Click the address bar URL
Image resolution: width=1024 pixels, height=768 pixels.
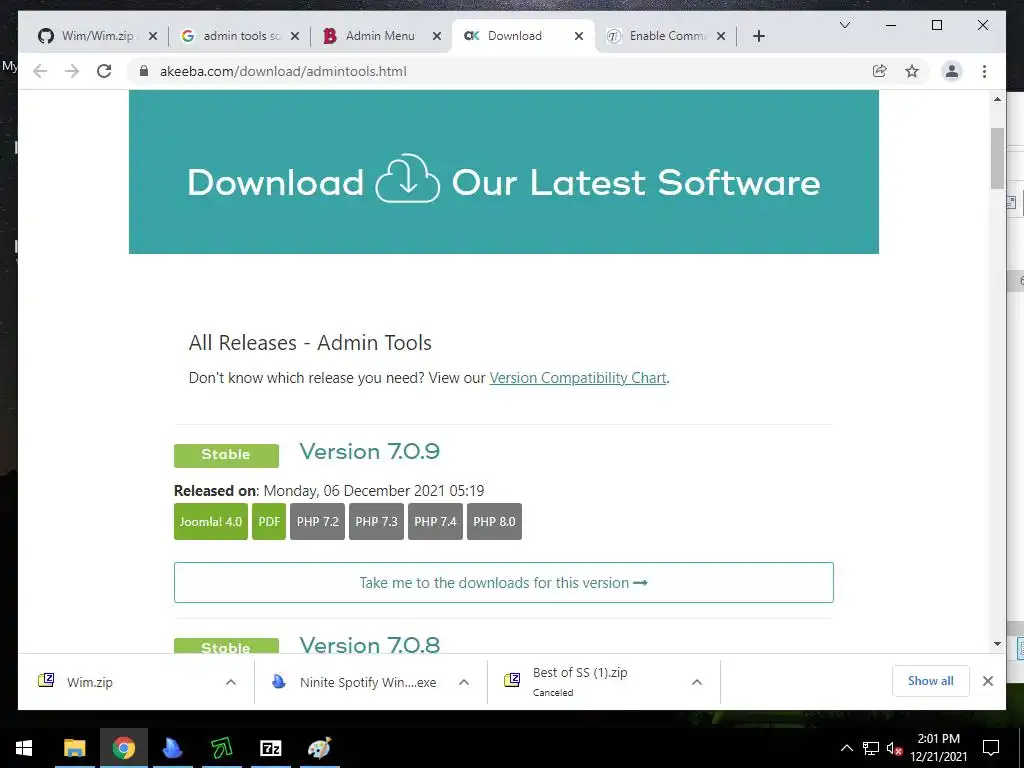click(283, 71)
